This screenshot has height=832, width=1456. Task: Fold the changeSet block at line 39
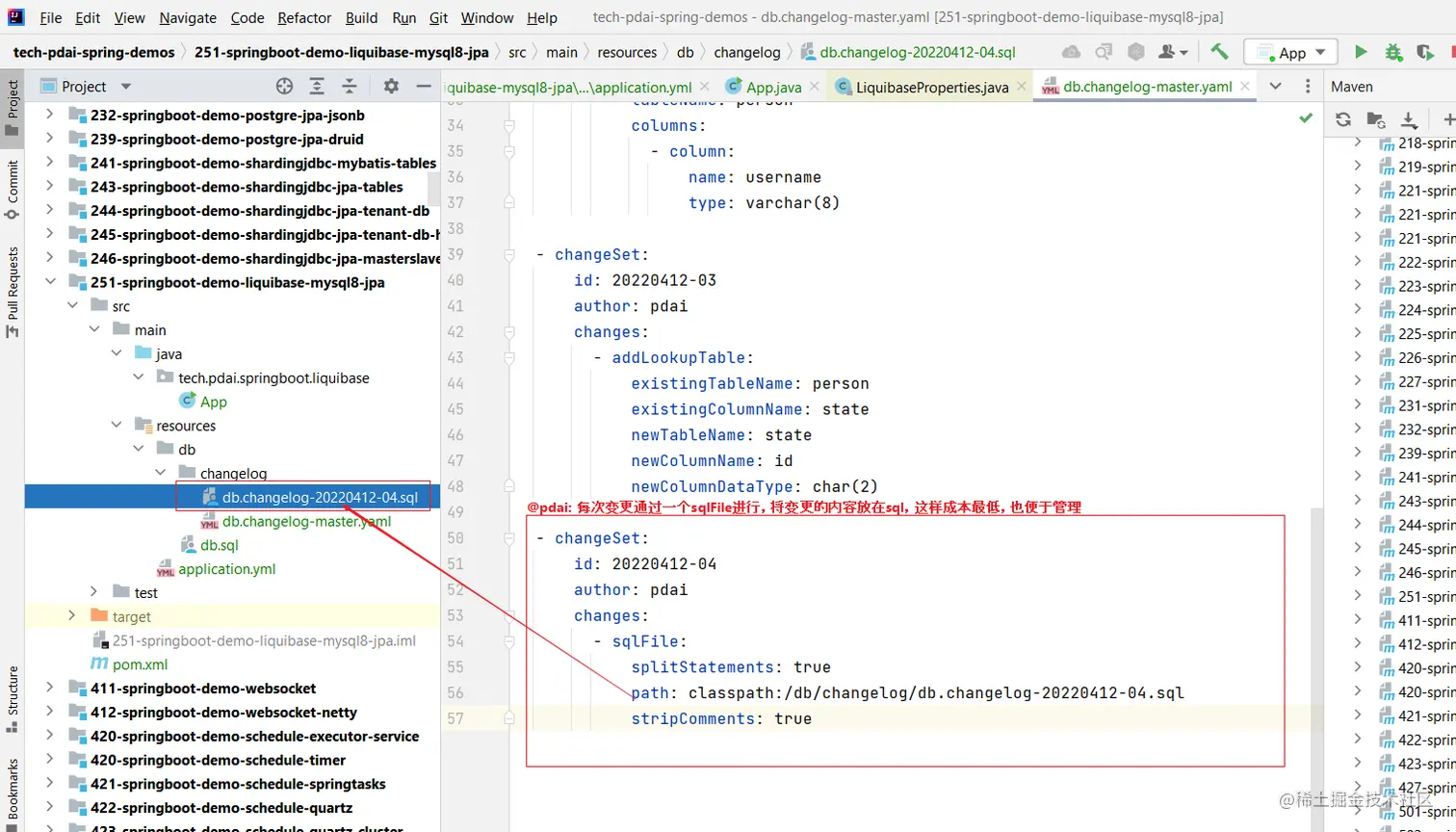[x=509, y=254]
